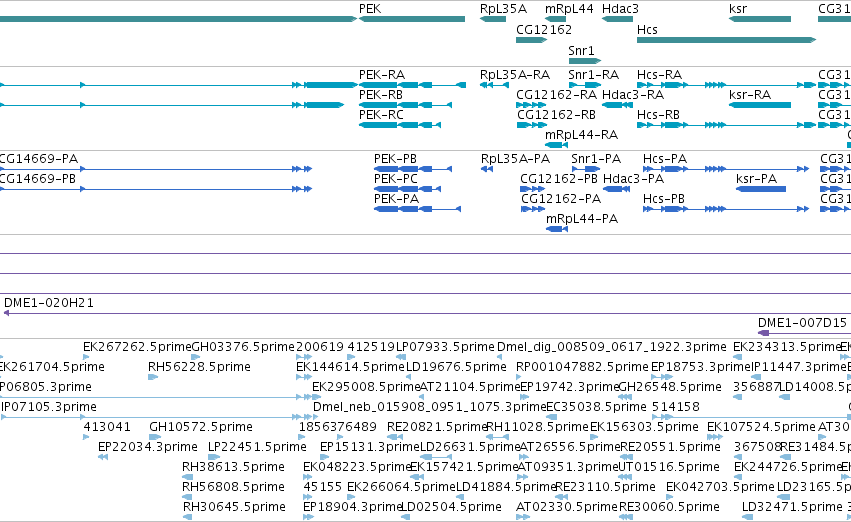Click the mRpL44-PA protein label
This screenshot has height=522, width=851.
pos(582,219)
